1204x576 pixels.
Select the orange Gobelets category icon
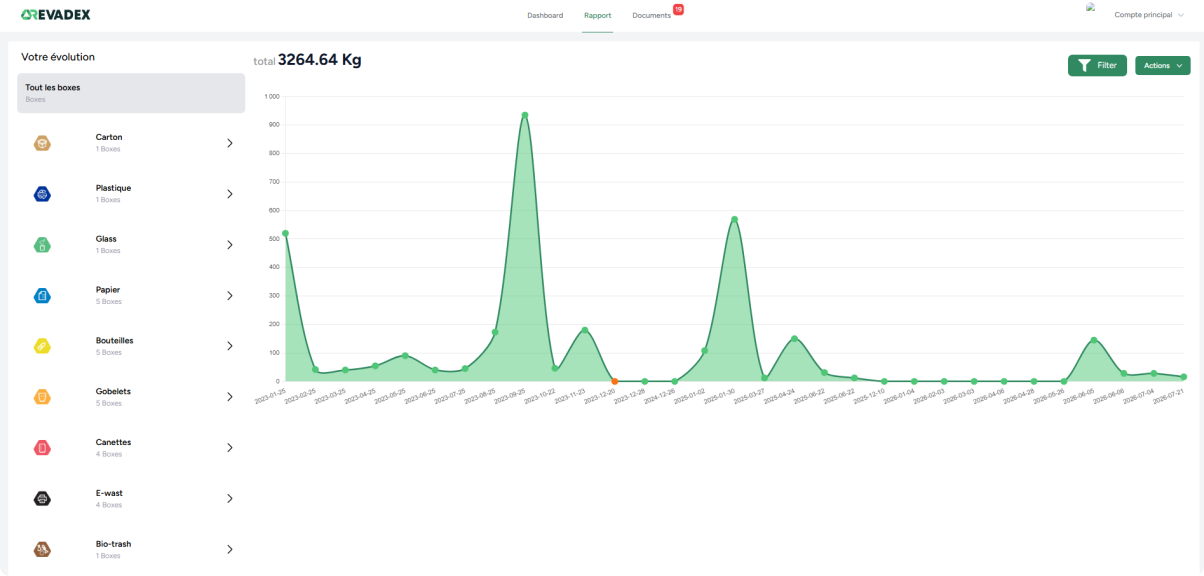click(42, 397)
